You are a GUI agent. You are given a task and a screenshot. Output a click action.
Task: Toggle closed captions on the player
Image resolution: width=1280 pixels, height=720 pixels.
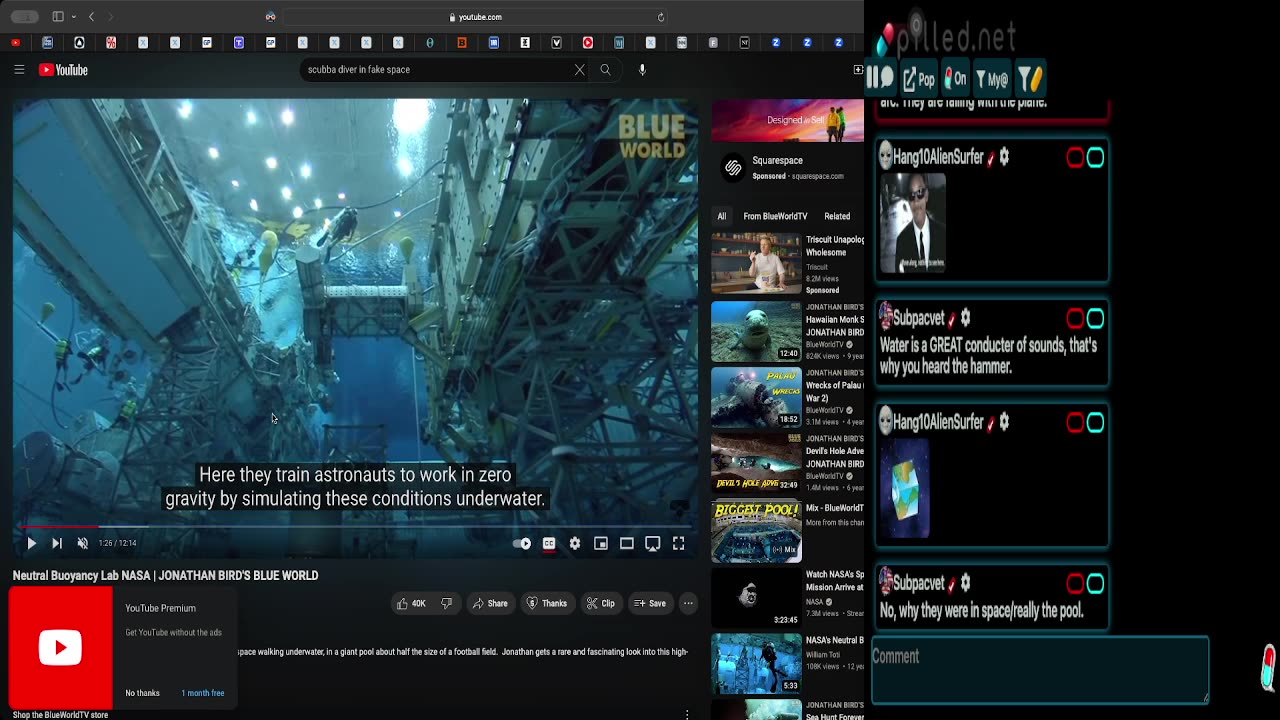point(549,543)
